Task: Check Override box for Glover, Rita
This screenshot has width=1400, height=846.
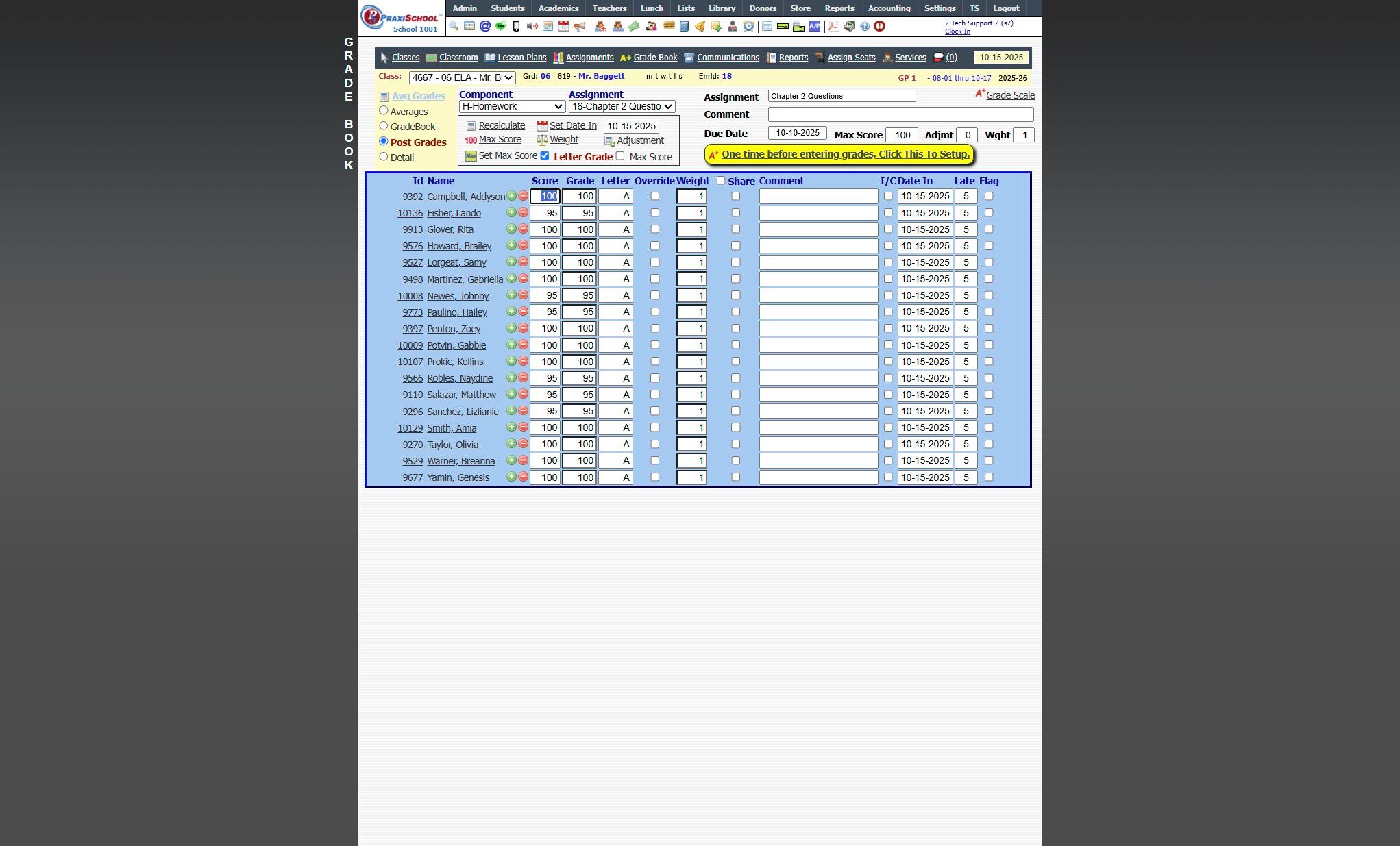Action: pyautogui.click(x=654, y=229)
